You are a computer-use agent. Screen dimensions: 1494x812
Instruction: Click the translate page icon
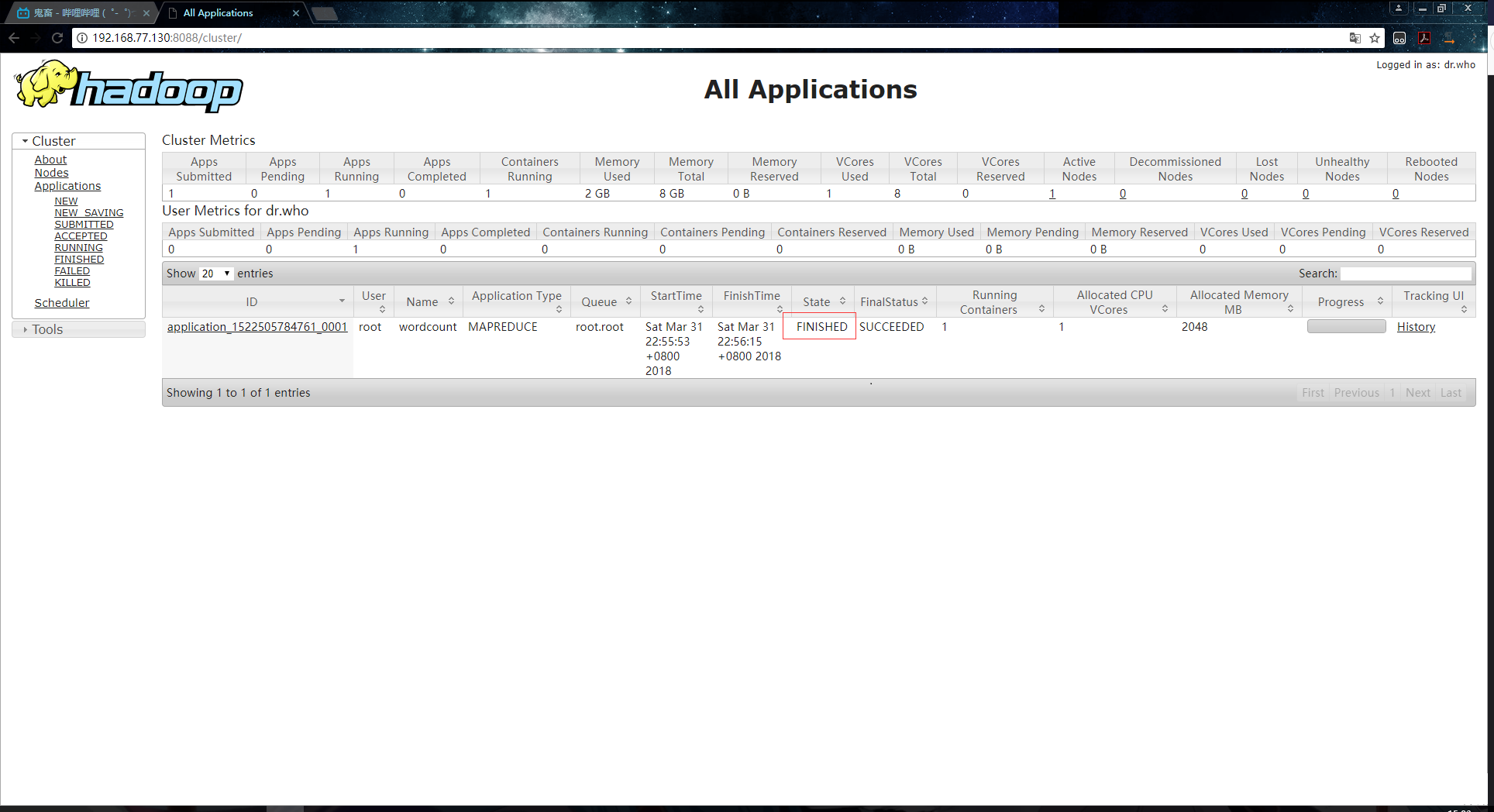coord(1355,38)
